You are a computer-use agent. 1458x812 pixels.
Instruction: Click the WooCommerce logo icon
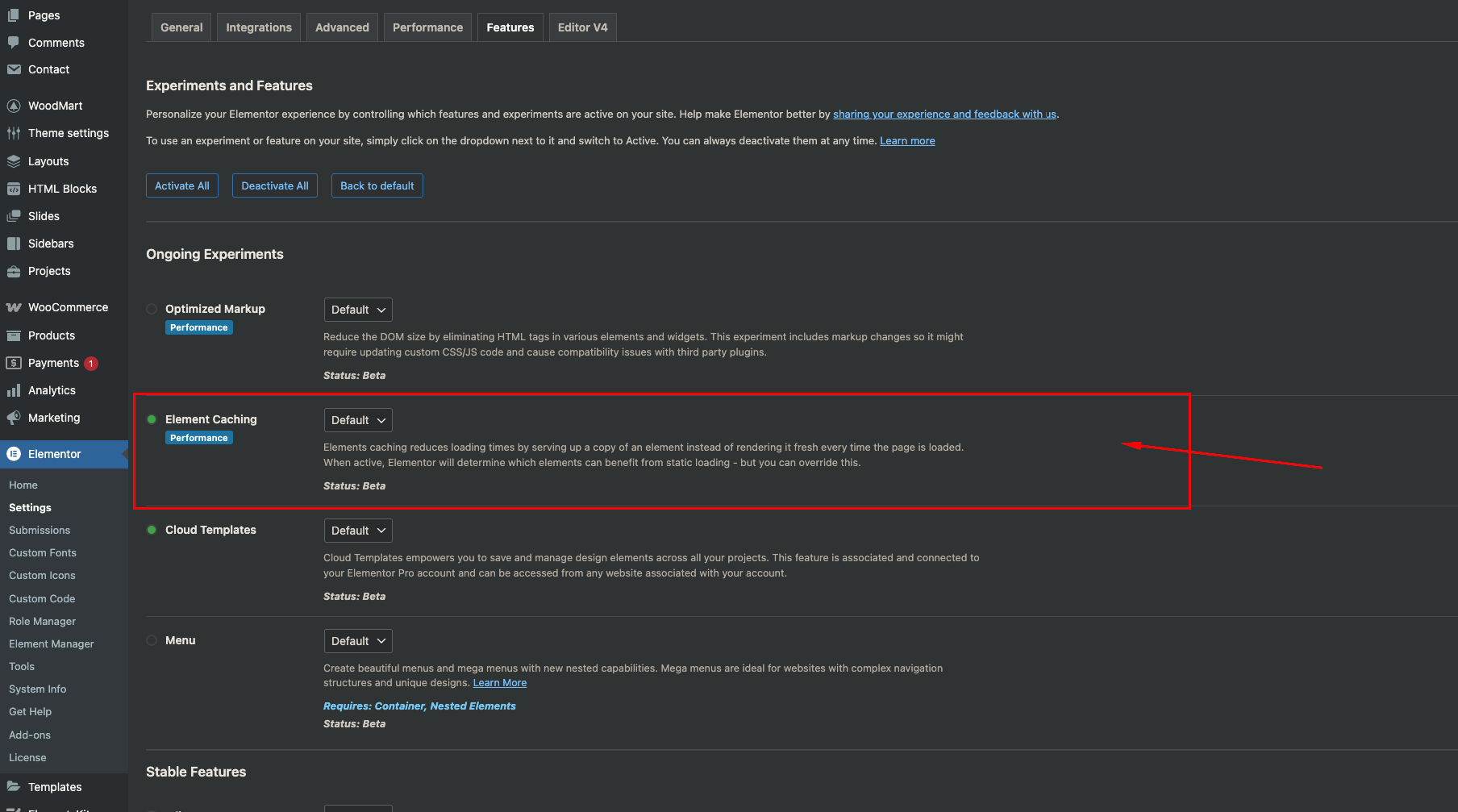tap(14, 307)
